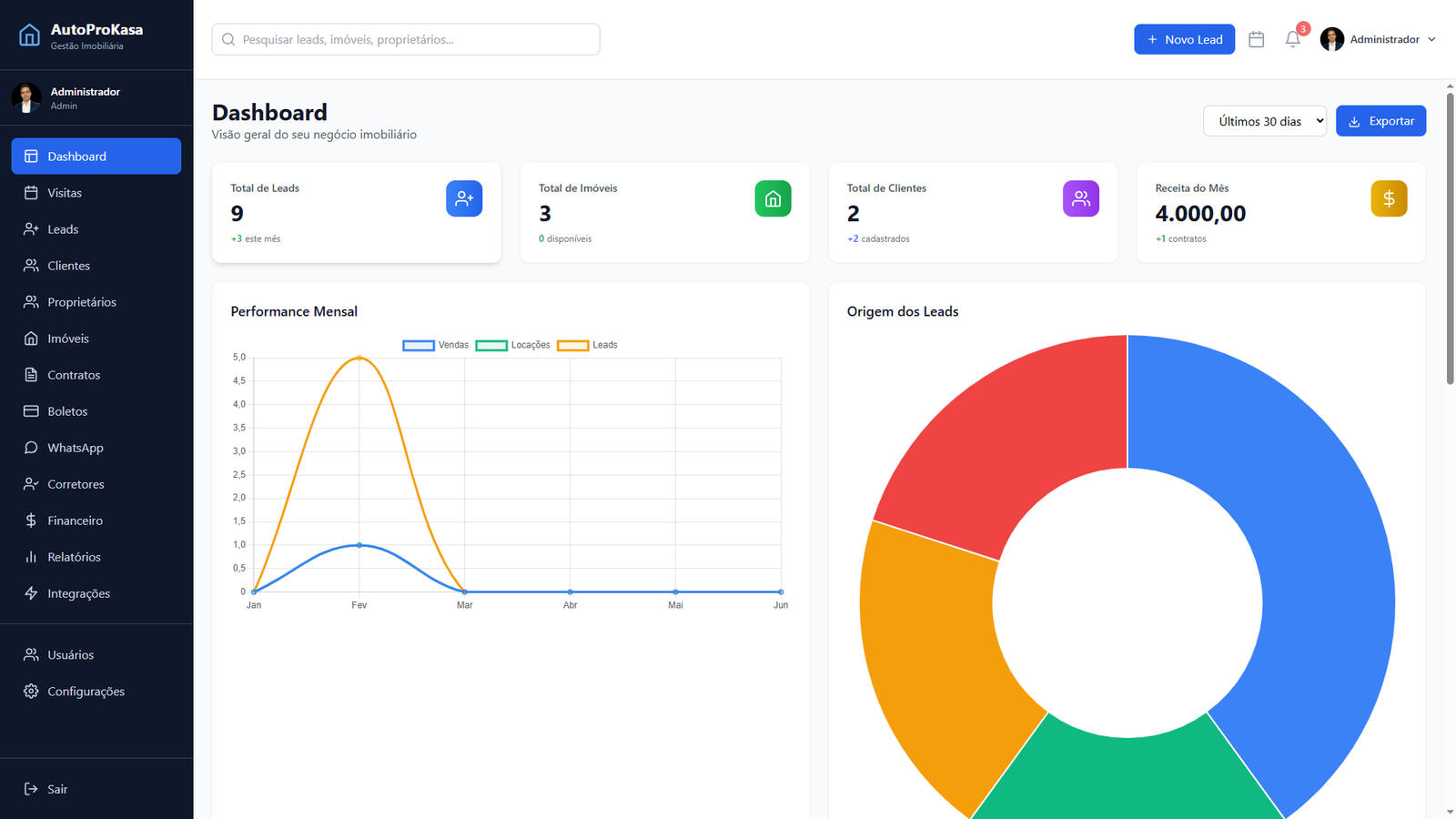Click the Novo Lead button
Viewport: 1456px width, 819px height.
pos(1184,39)
